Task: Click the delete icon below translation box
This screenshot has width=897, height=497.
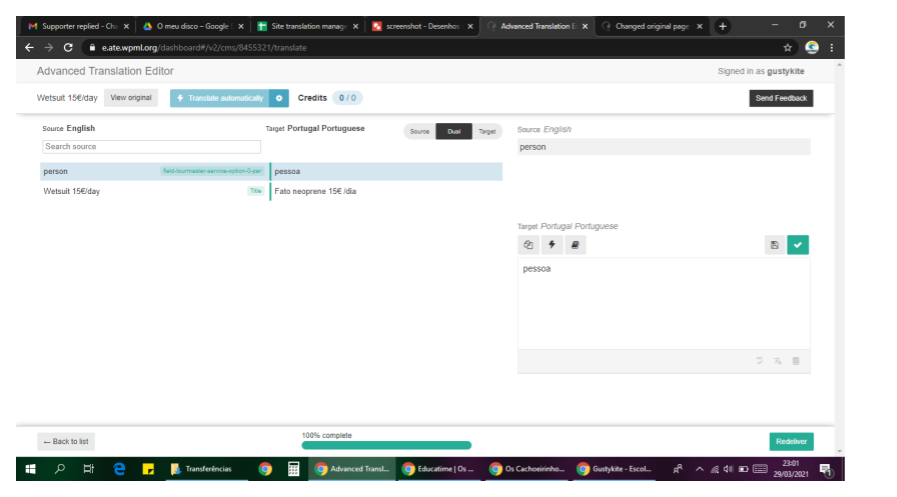Action: pos(796,361)
